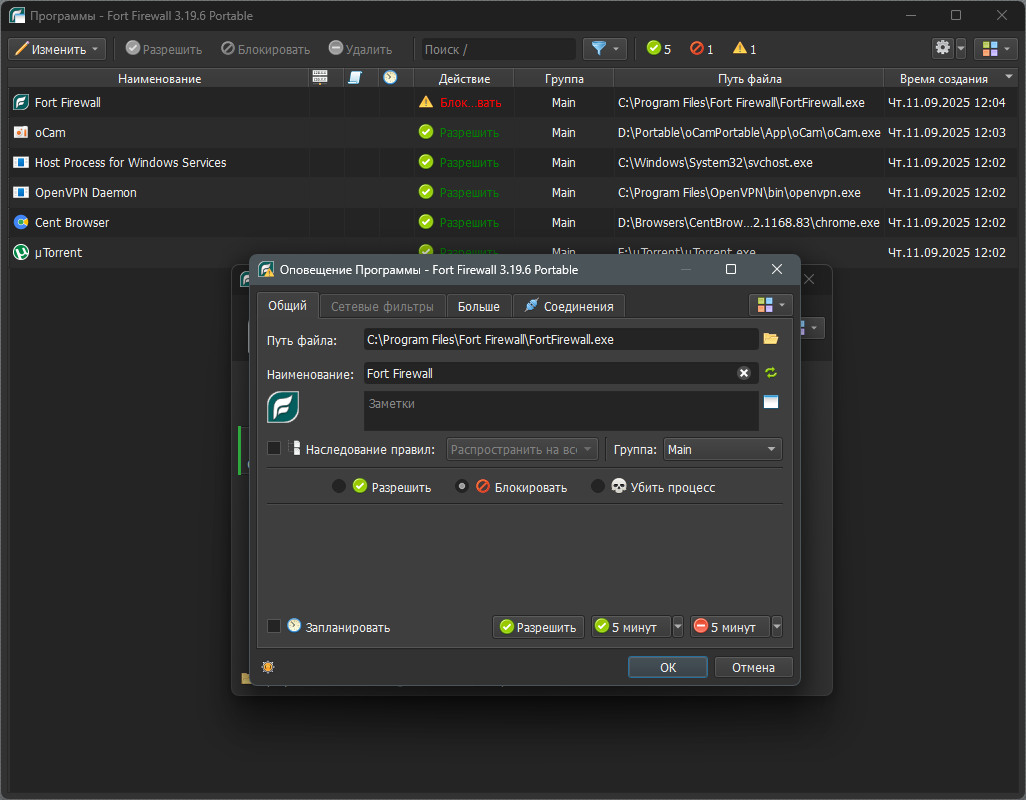Viewport: 1026px width, 800px height.
Task: Click the notes window icon beside Заметки
Action: pos(771,402)
